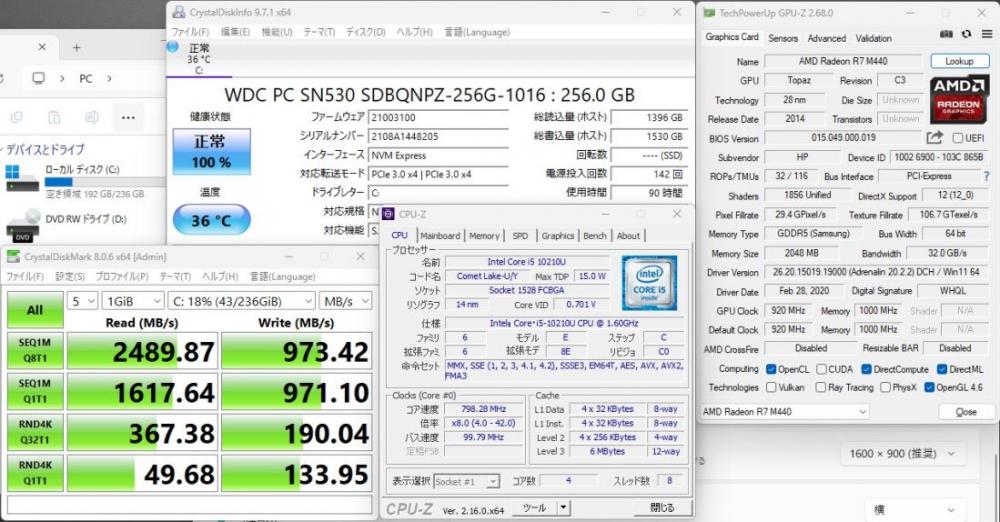Toggle the Ray Tracing checkbox

(821, 387)
